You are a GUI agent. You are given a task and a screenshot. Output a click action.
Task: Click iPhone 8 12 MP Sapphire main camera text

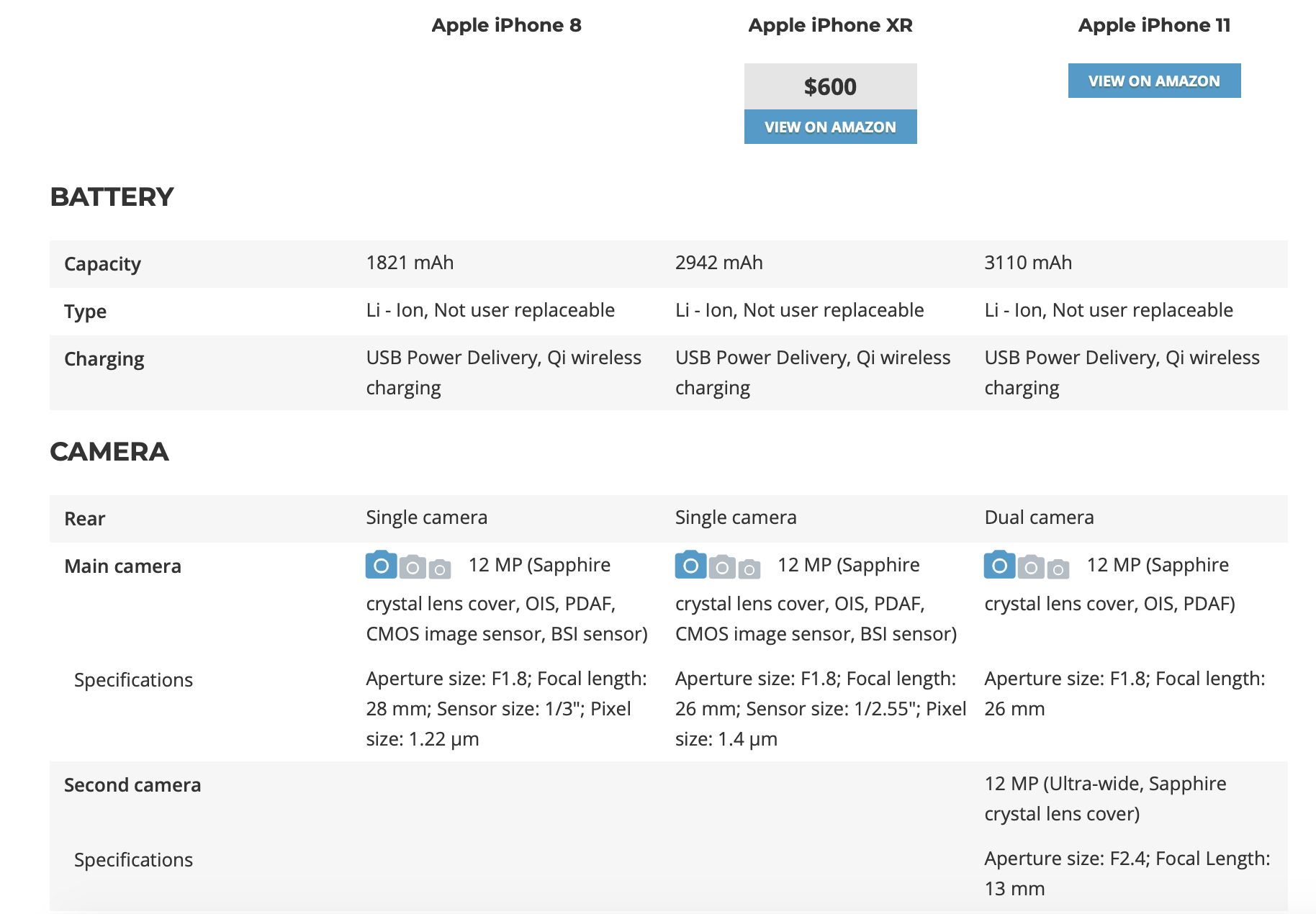pyautogui.click(x=507, y=599)
